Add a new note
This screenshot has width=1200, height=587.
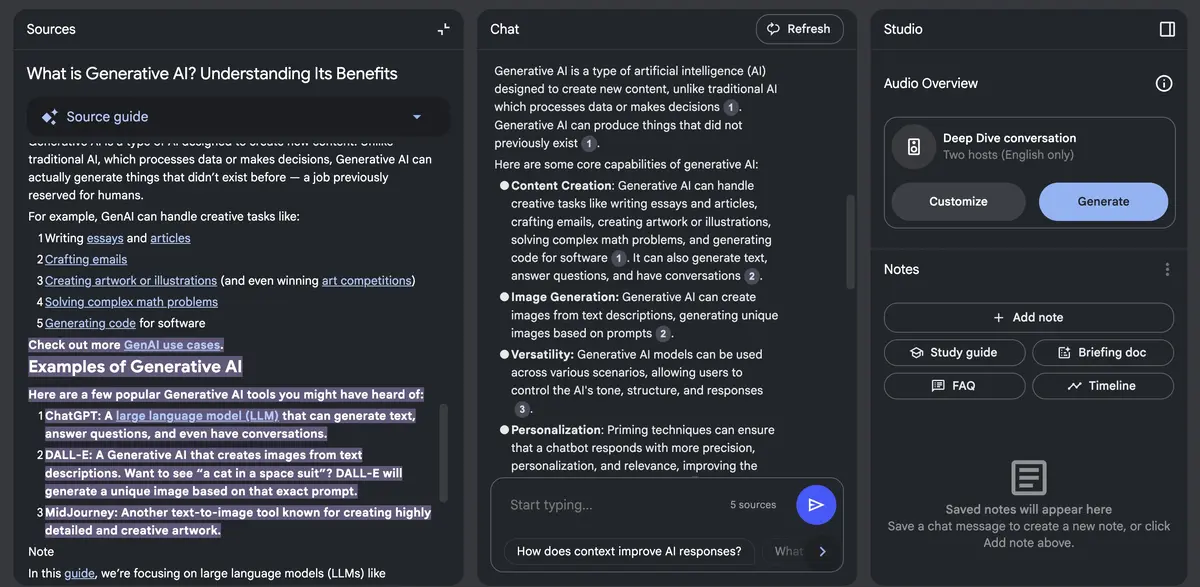click(x=1029, y=317)
